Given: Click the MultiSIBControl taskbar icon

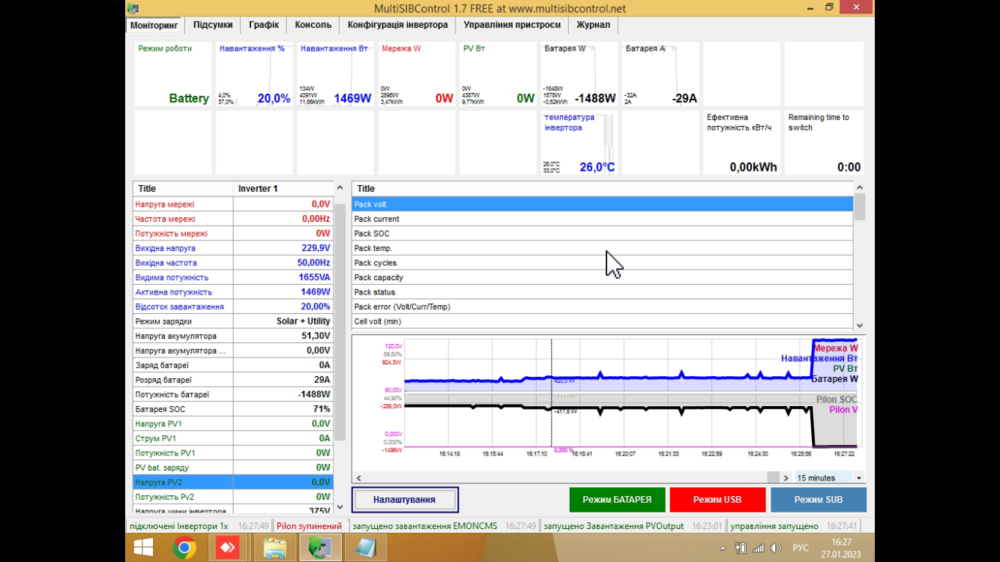Looking at the screenshot, I should [320, 547].
